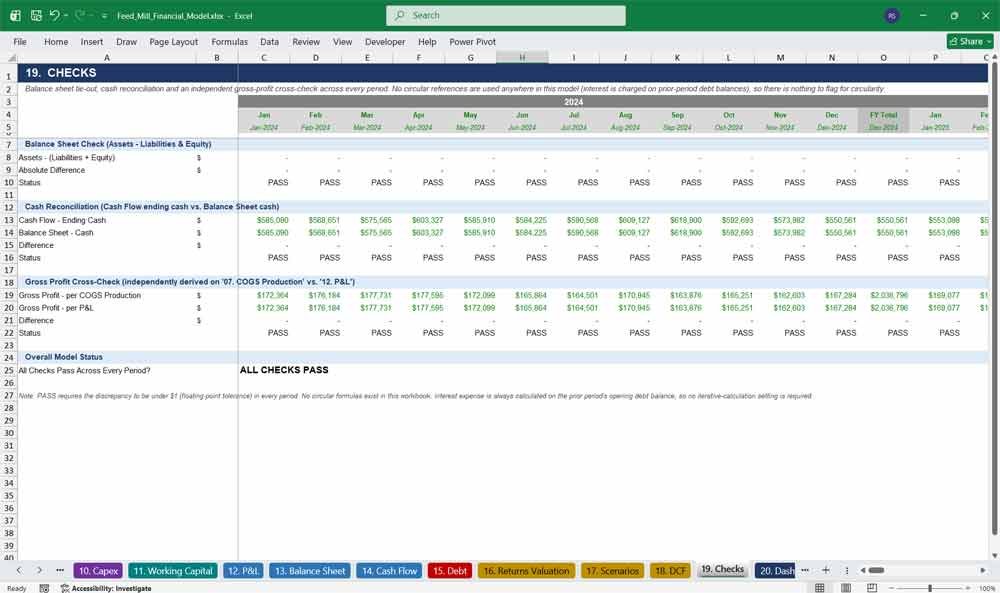Open the File menu

[x=20, y=41]
